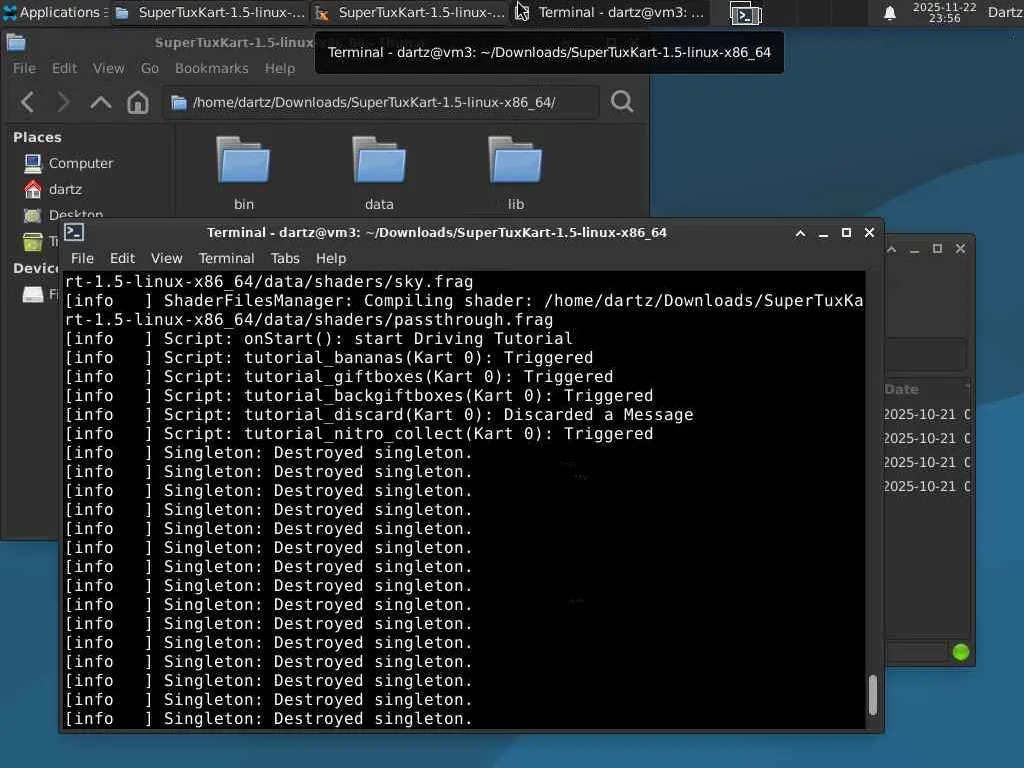Click the date and time clock
Screen dimensions: 1024x768
coord(944,12)
